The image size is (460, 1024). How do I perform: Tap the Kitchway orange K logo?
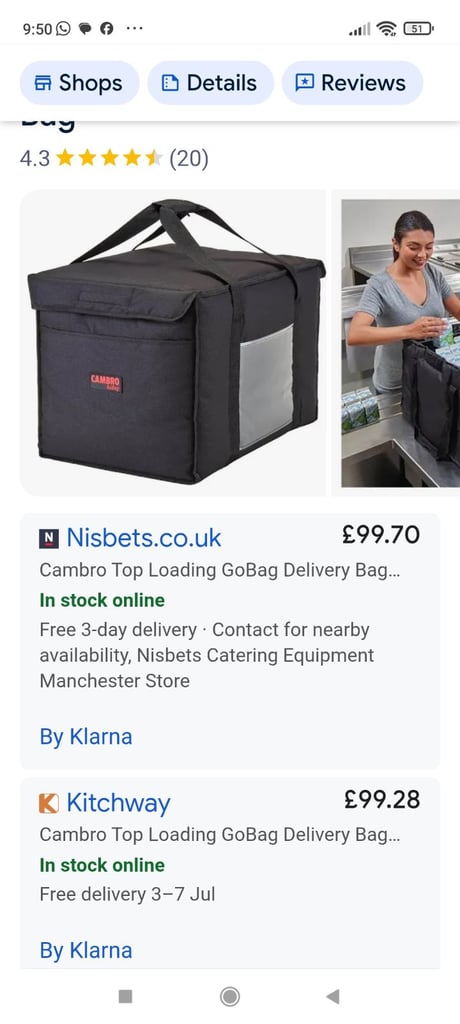(49, 803)
